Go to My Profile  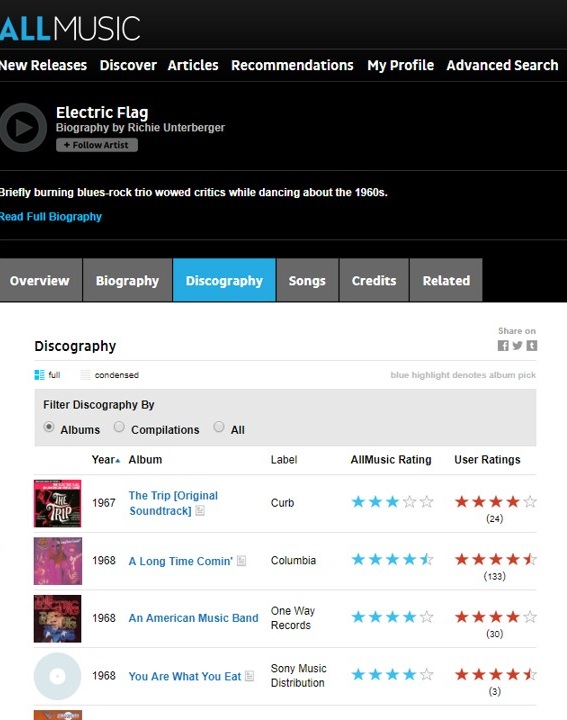[400, 65]
